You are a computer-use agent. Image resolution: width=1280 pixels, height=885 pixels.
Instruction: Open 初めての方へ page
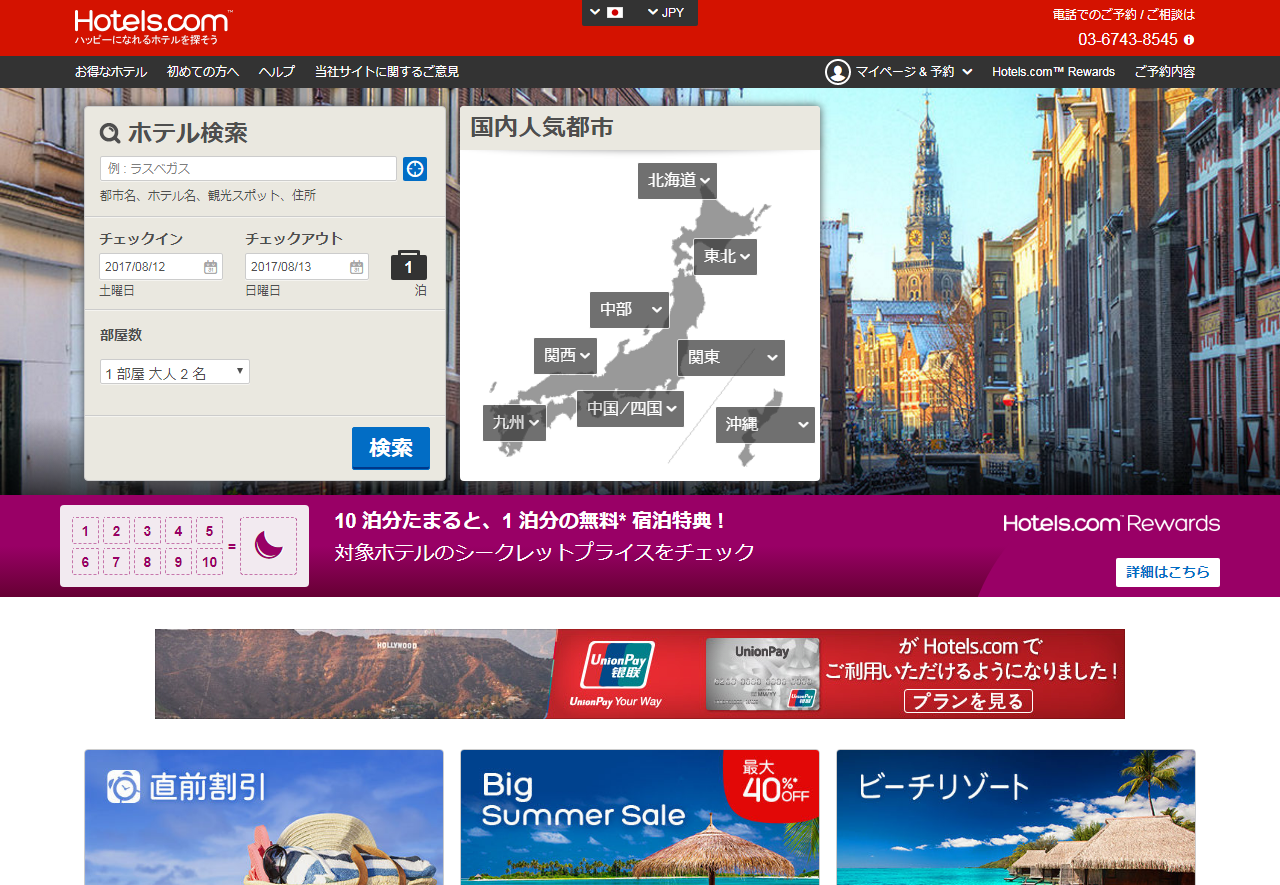(x=203, y=72)
